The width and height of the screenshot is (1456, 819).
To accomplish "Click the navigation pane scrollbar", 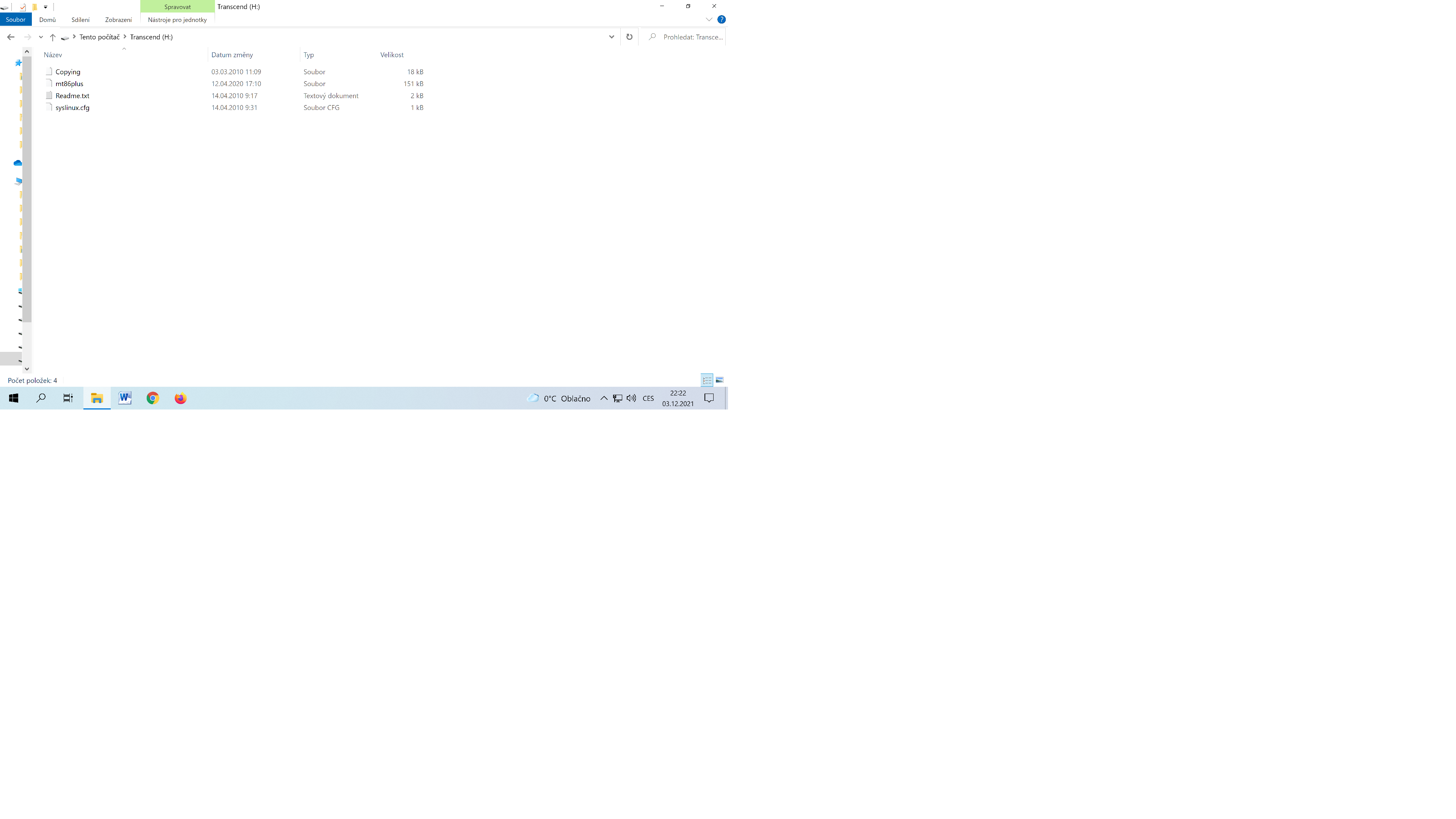I will [x=27, y=189].
